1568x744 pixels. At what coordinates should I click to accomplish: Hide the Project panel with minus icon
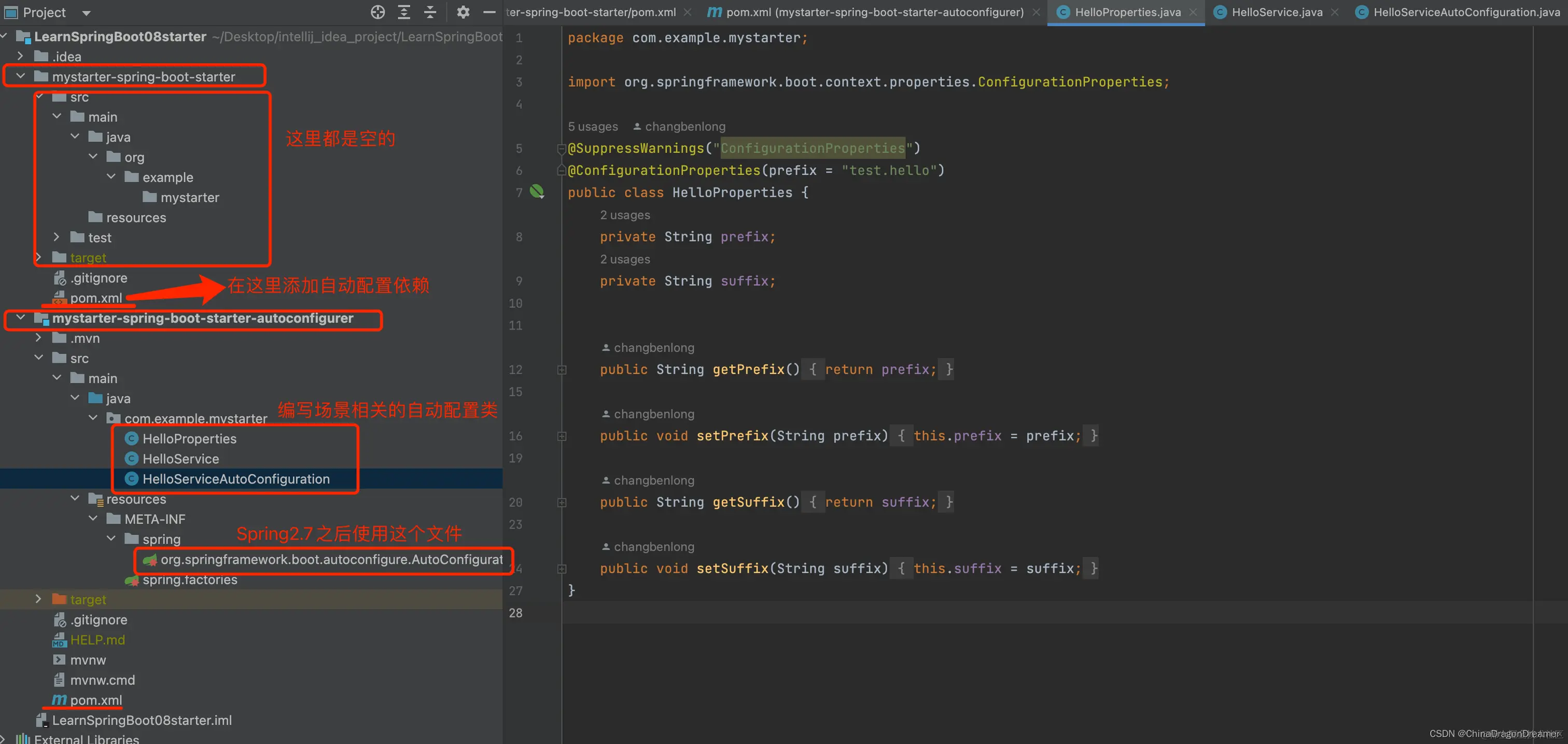[x=489, y=12]
